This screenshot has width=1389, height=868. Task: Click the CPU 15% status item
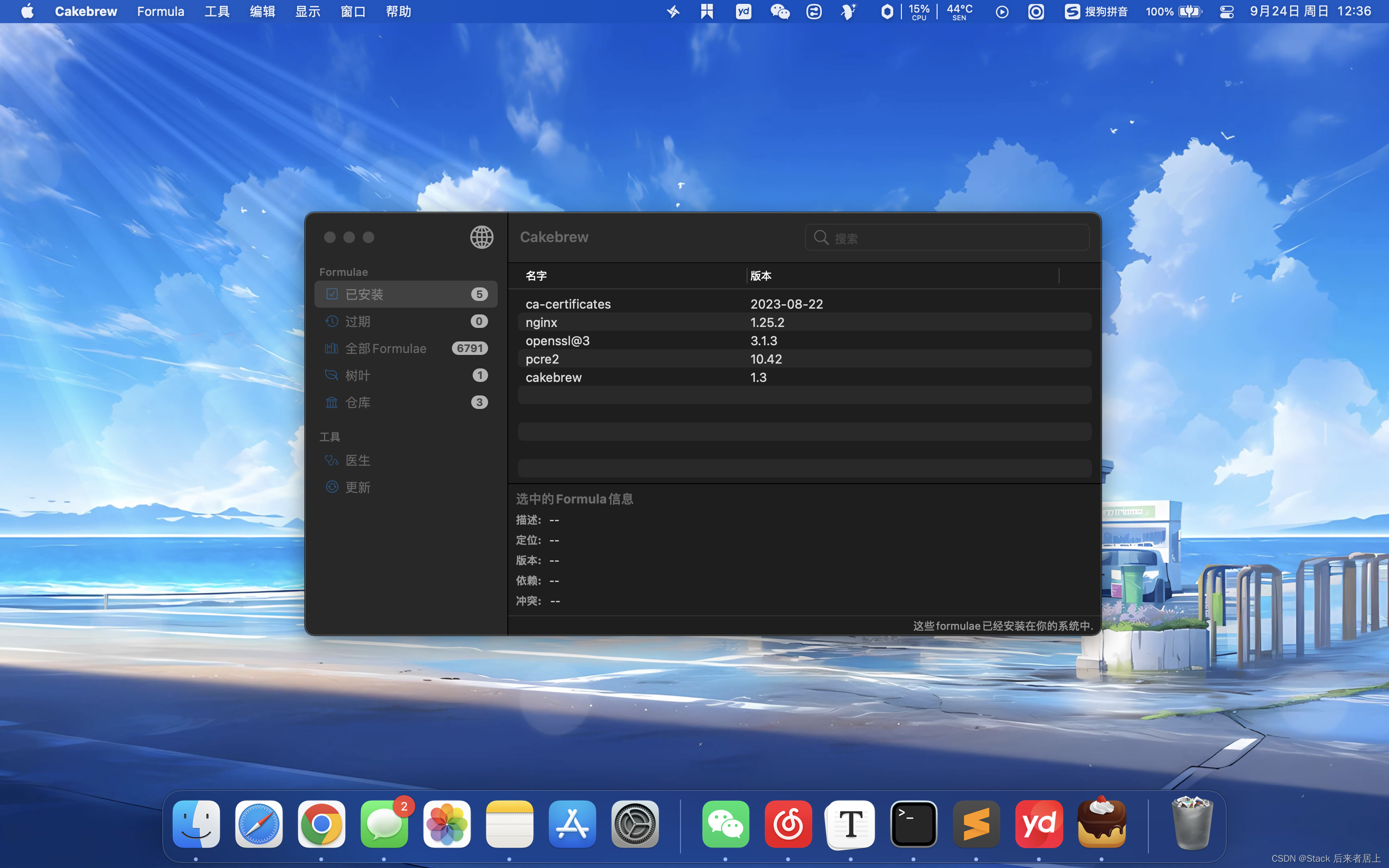919,12
